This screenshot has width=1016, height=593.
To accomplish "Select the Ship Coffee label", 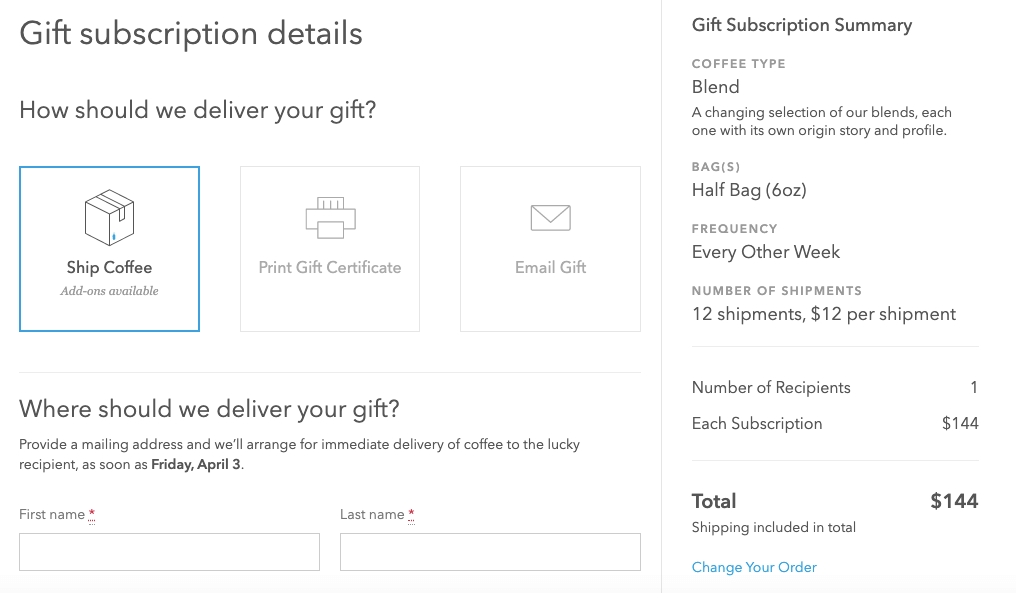I will pos(110,267).
